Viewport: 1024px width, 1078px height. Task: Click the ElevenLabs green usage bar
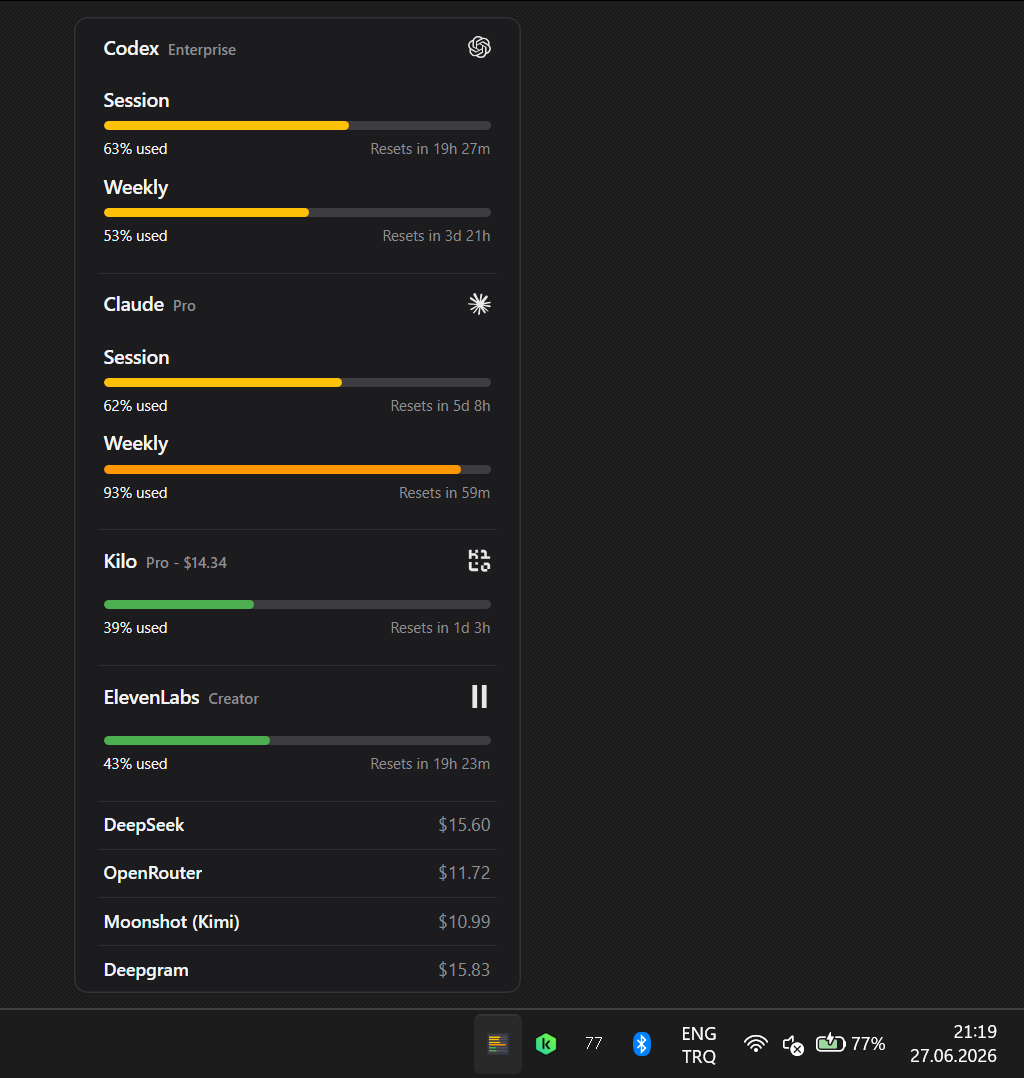[297, 740]
